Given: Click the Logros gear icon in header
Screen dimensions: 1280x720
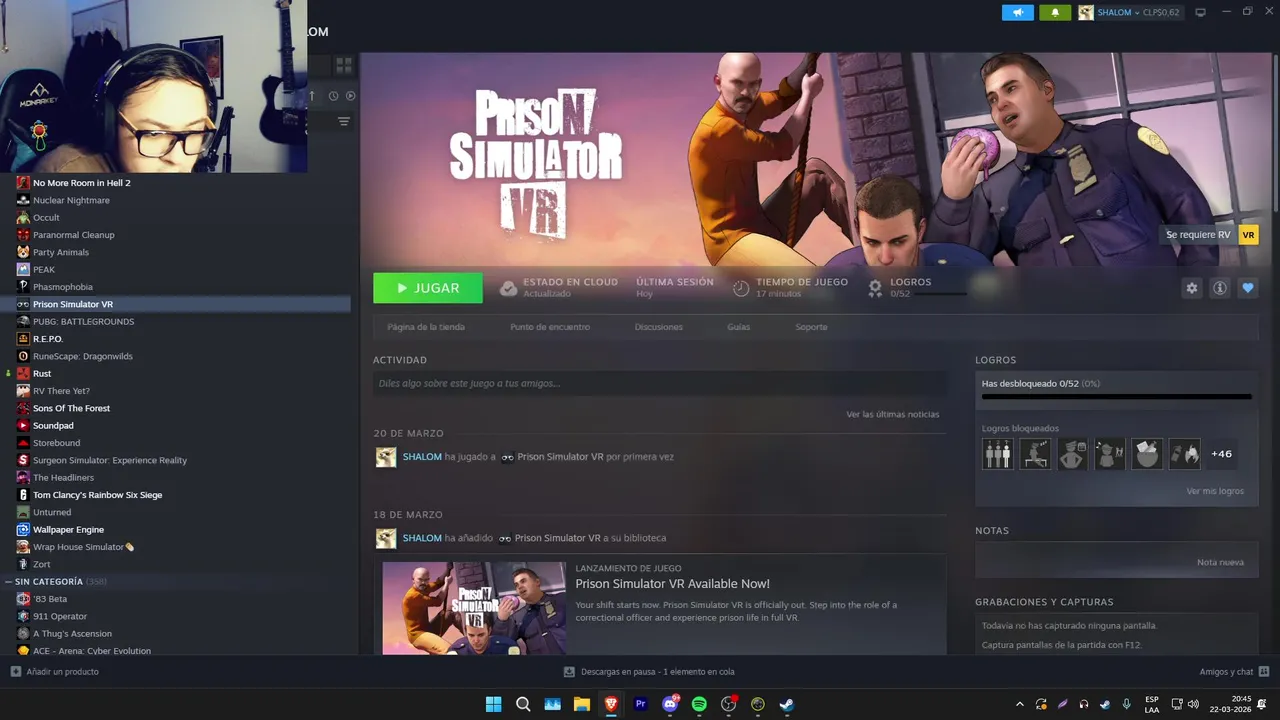Looking at the screenshot, I should coord(875,288).
